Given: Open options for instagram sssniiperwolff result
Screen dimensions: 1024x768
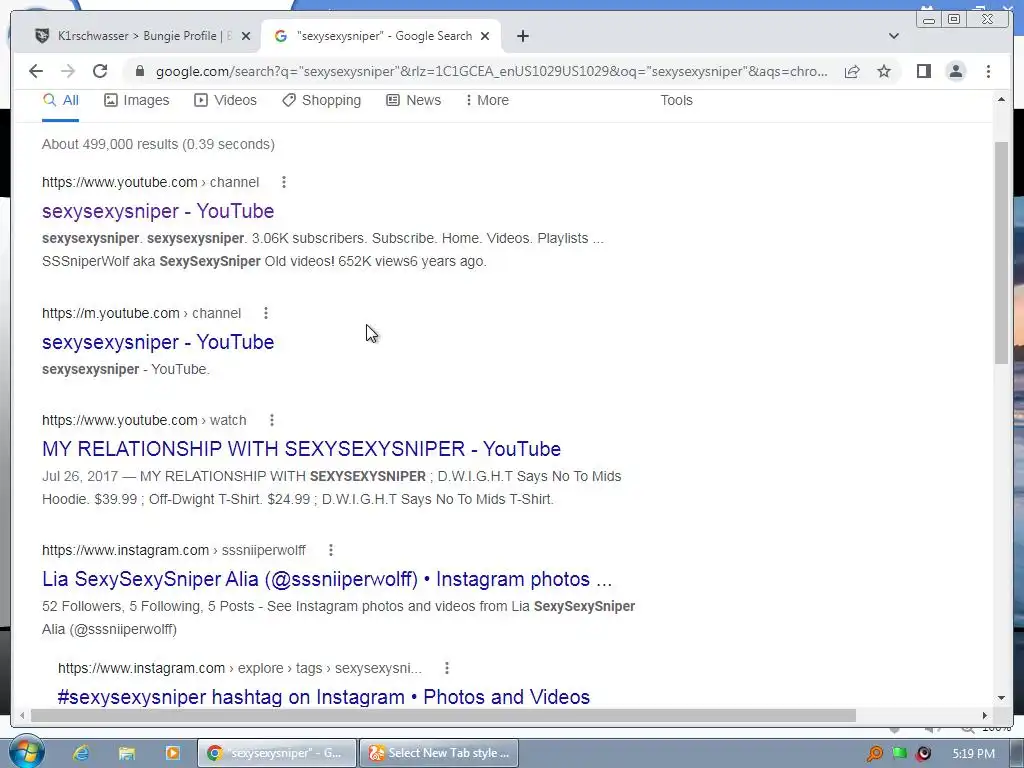Looking at the screenshot, I should pyautogui.click(x=331, y=551).
